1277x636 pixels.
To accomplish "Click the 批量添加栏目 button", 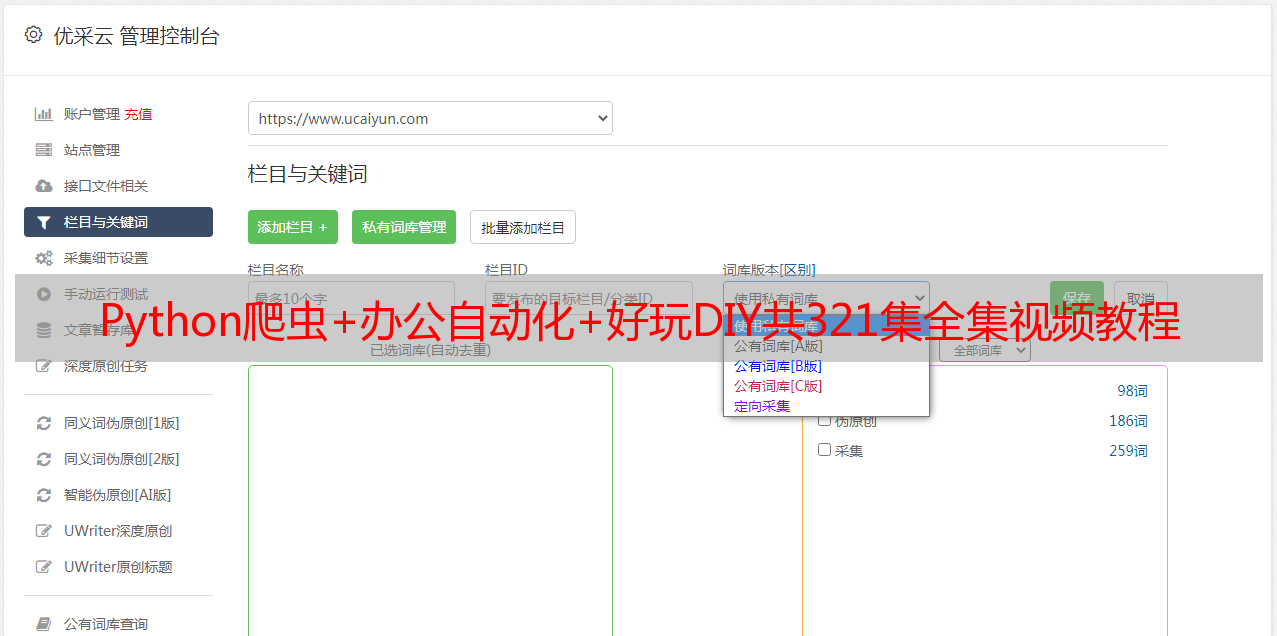I will point(523,227).
